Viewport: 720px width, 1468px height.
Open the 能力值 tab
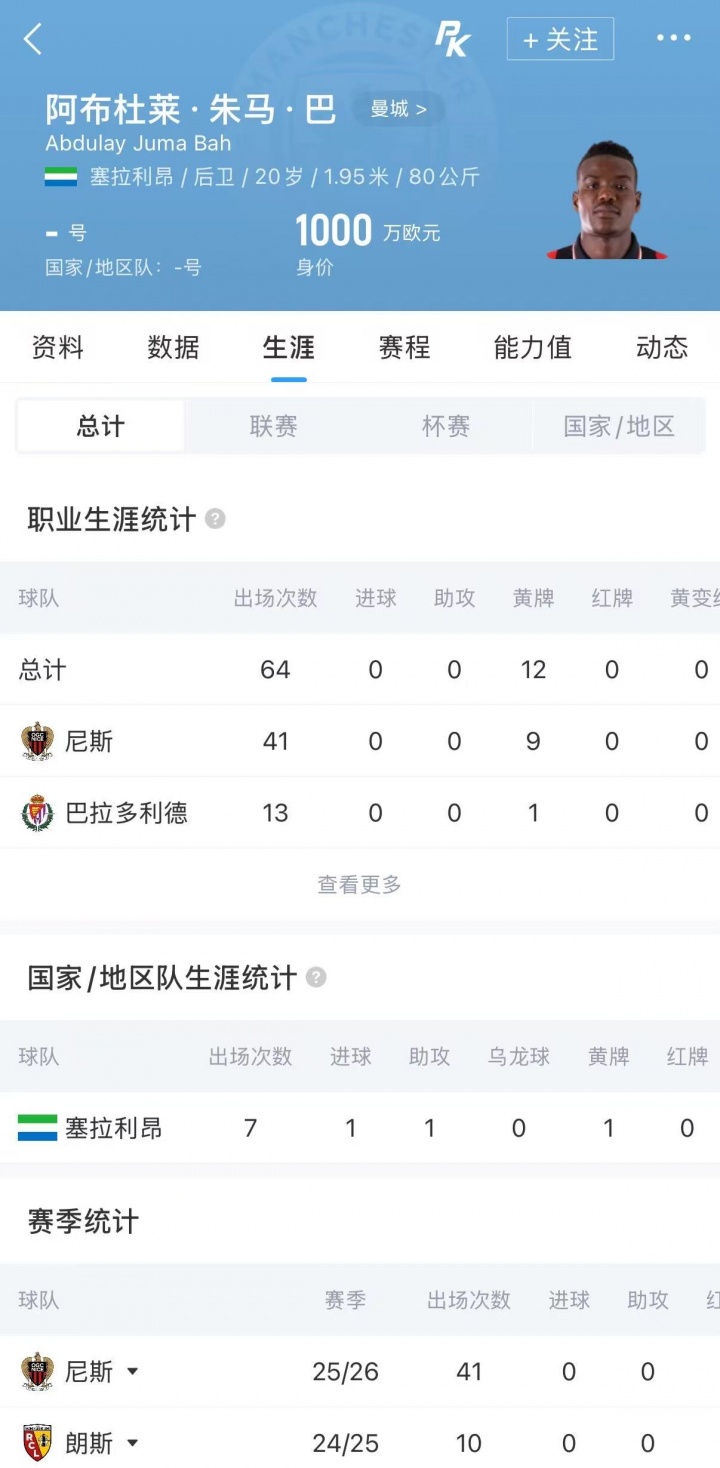point(532,347)
